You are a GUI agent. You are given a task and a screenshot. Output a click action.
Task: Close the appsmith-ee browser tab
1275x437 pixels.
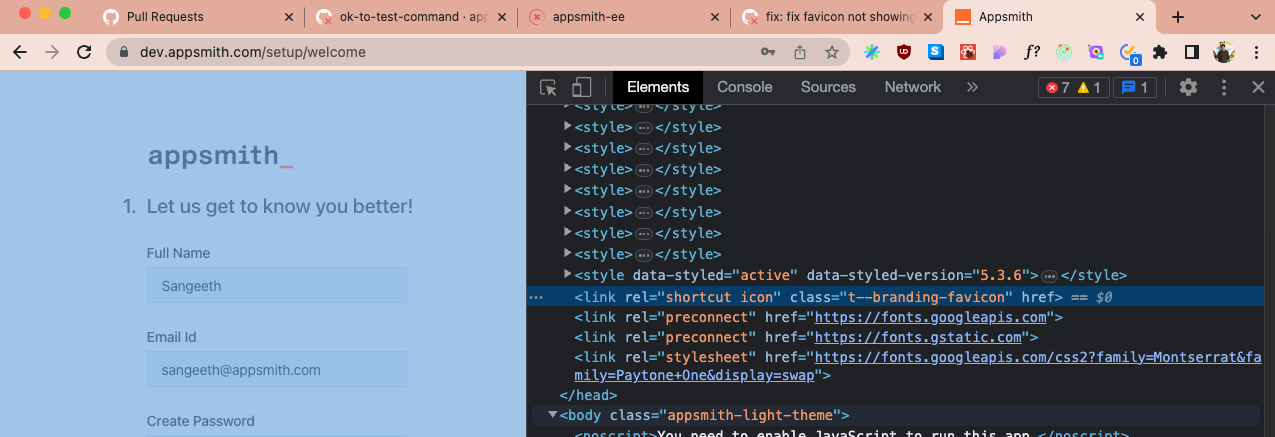(714, 17)
